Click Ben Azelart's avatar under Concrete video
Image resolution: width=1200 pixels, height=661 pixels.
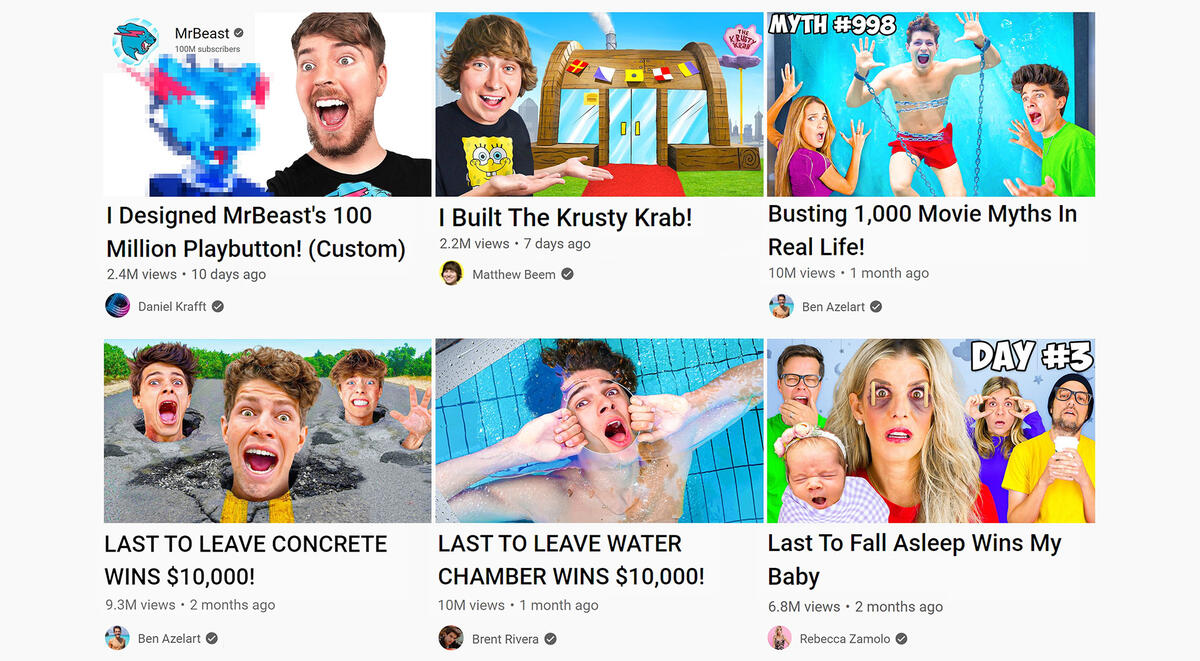118,638
